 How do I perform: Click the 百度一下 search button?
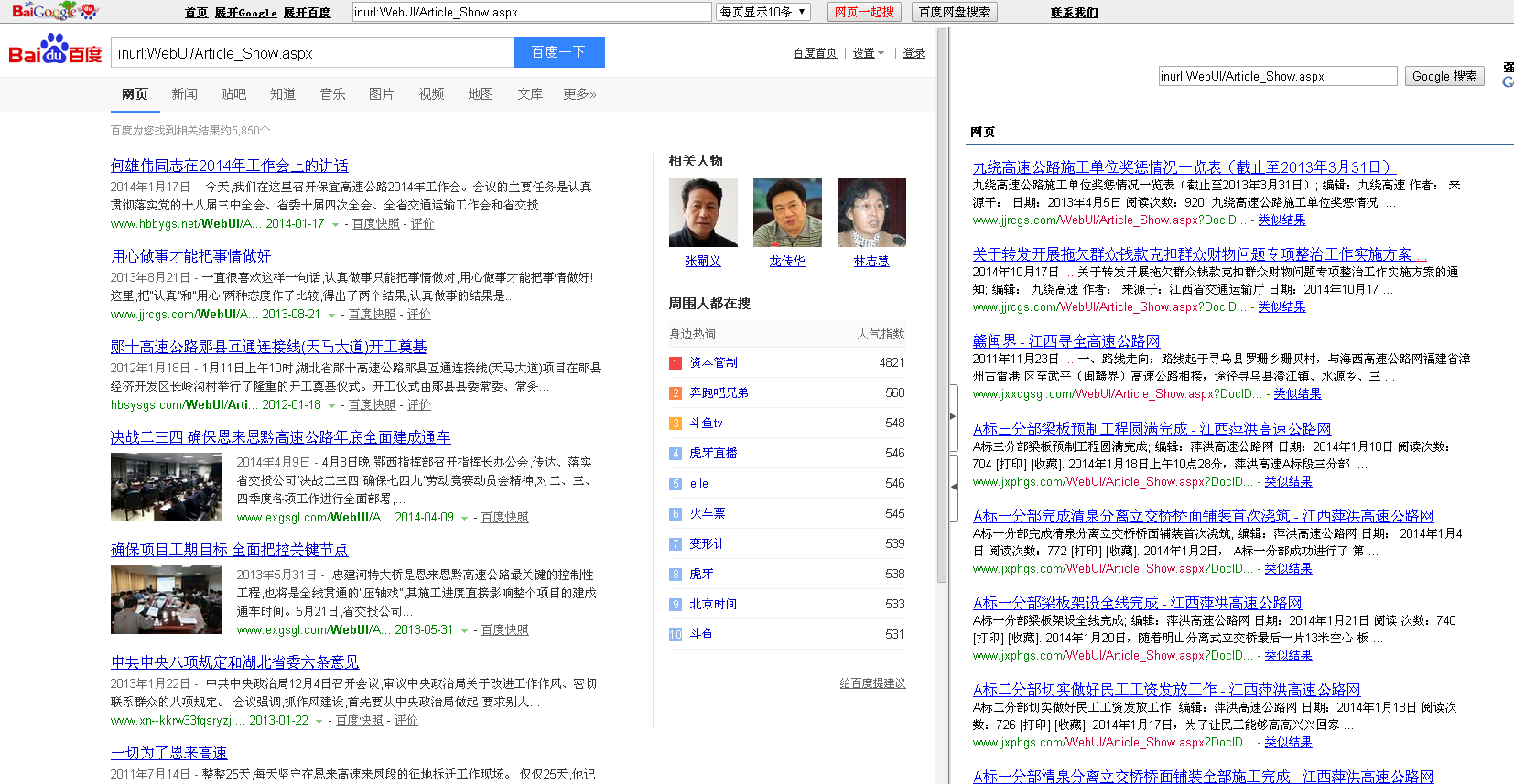click(x=559, y=52)
